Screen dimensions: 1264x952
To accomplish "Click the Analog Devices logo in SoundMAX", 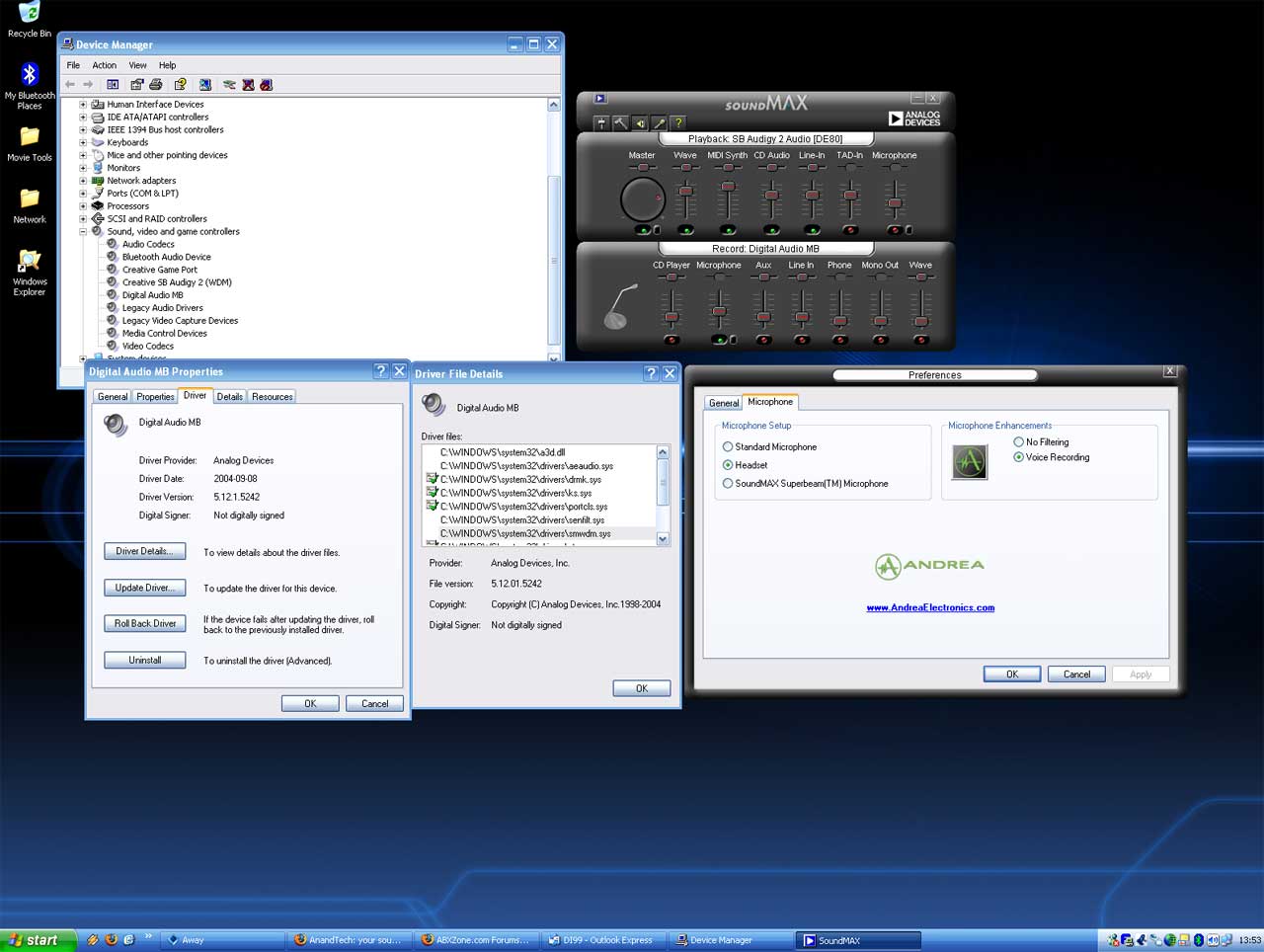I will pos(914,119).
